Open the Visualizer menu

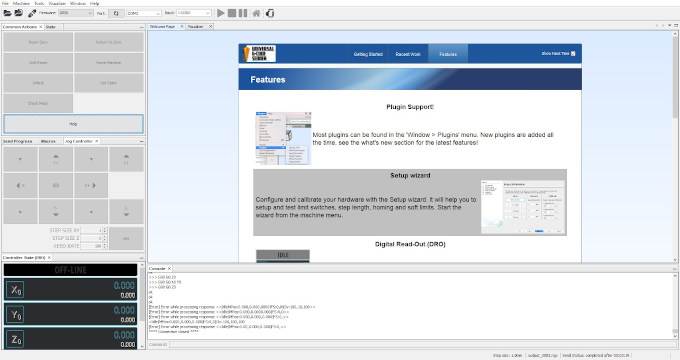click(x=57, y=3)
